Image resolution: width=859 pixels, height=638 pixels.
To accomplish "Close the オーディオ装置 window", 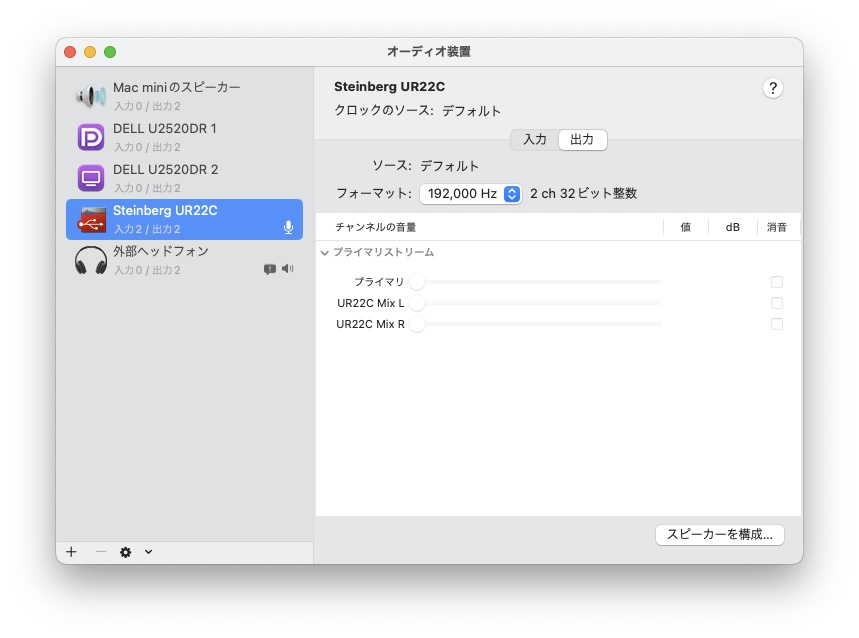I will pyautogui.click(x=70, y=52).
